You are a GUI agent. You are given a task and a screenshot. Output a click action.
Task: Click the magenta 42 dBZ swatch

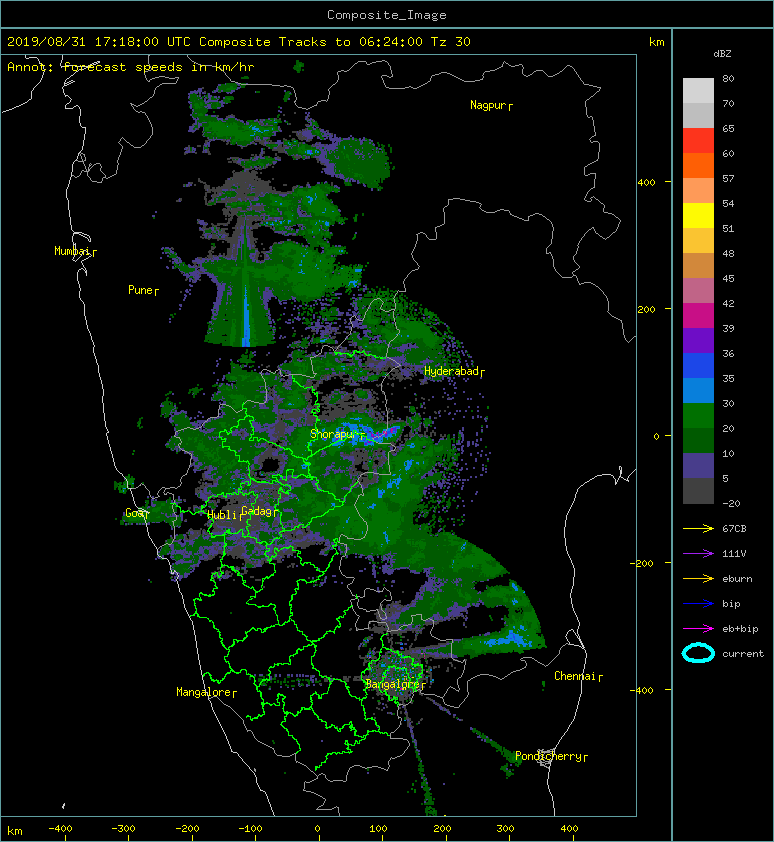pos(698,315)
